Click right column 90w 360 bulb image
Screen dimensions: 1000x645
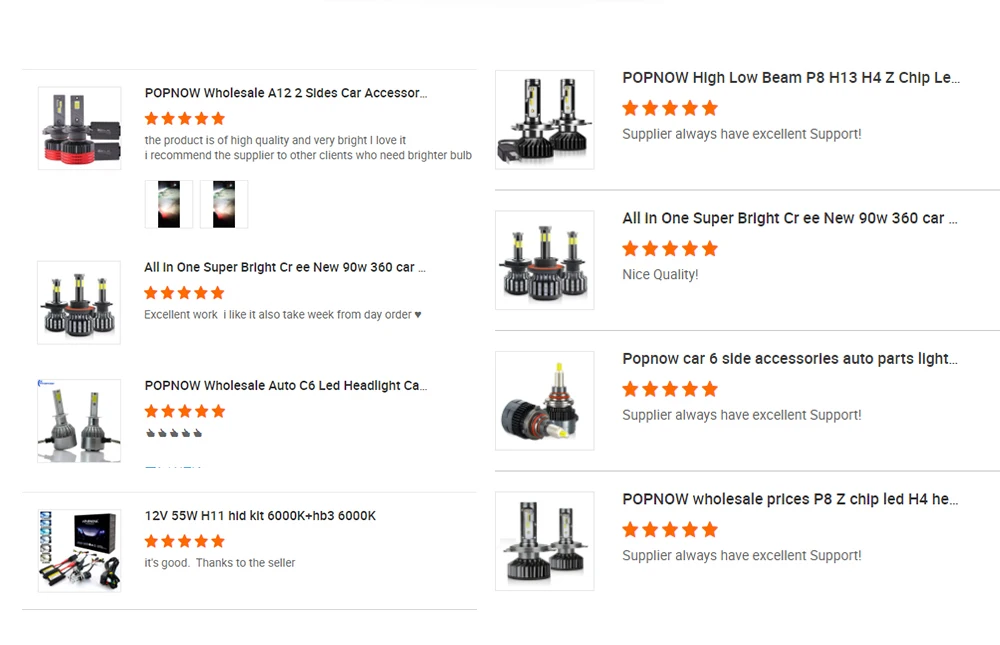(x=544, y=260)
